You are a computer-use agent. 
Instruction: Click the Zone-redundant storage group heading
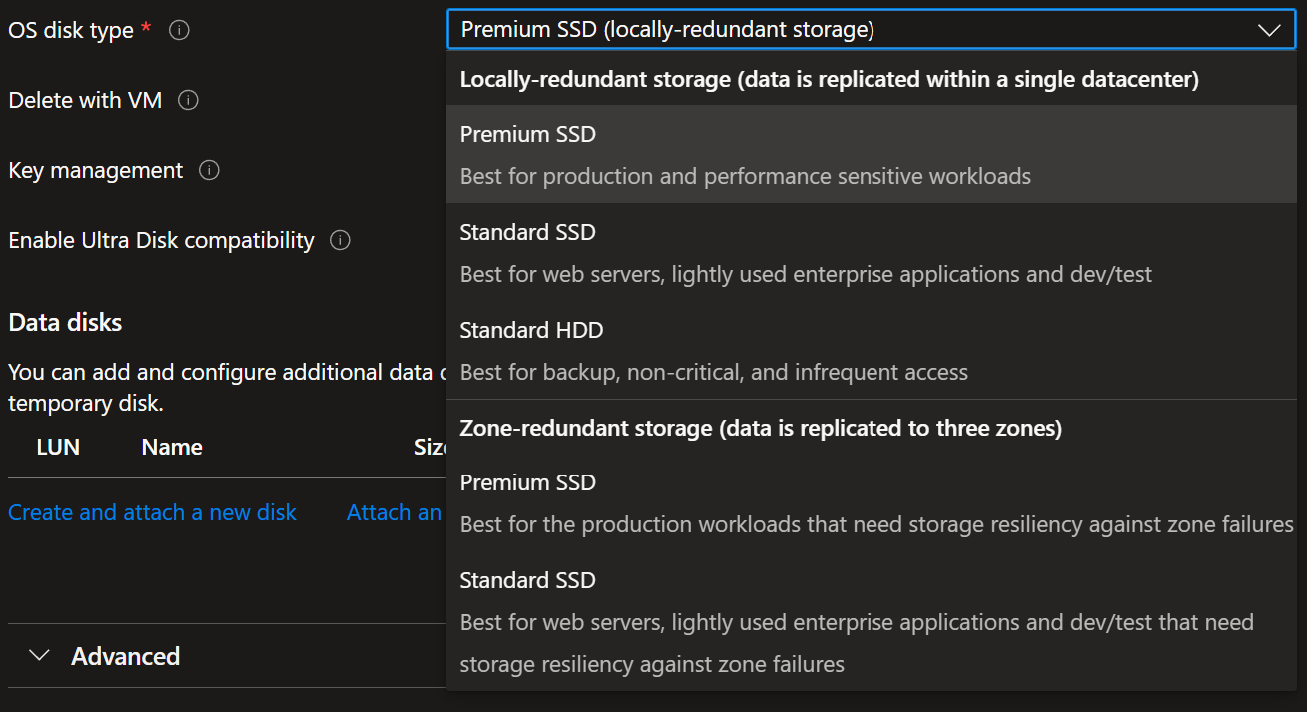[760, 428]
